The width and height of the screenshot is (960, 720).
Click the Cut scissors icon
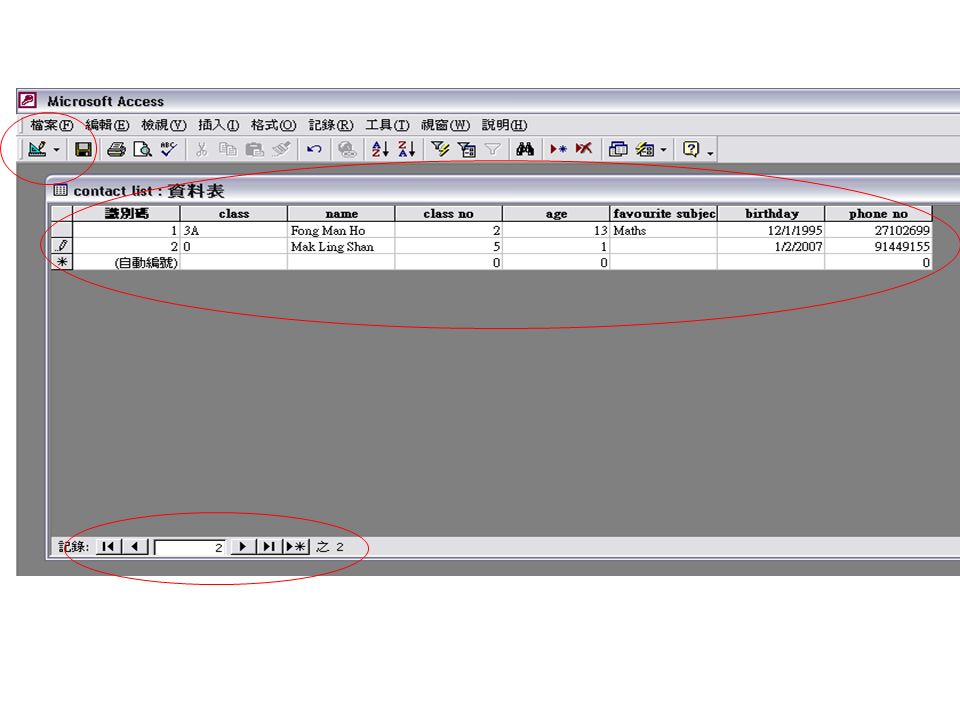(201, 149)
